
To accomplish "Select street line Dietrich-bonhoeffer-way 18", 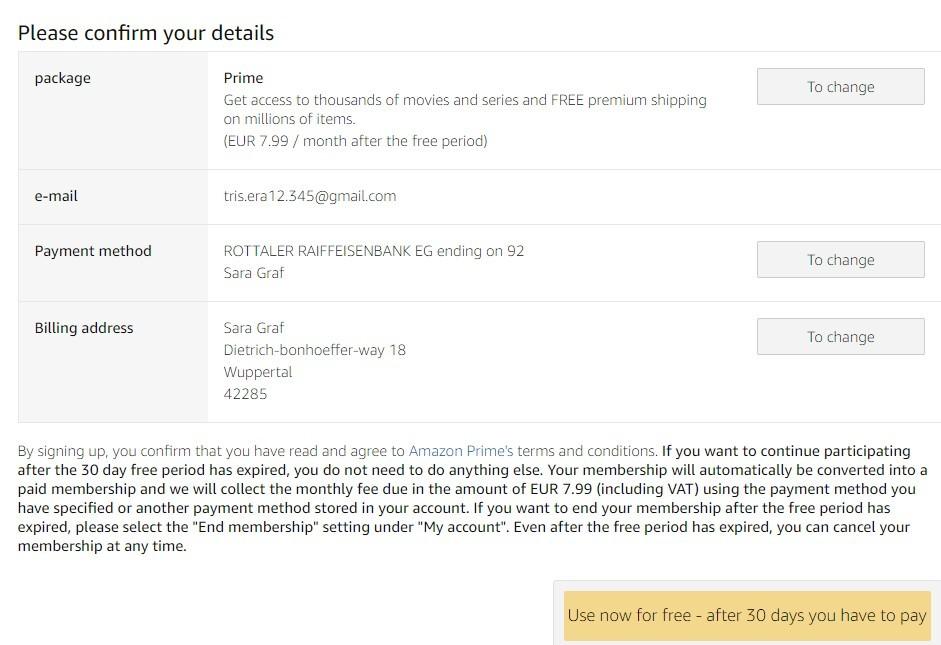I will pos(314,350).
